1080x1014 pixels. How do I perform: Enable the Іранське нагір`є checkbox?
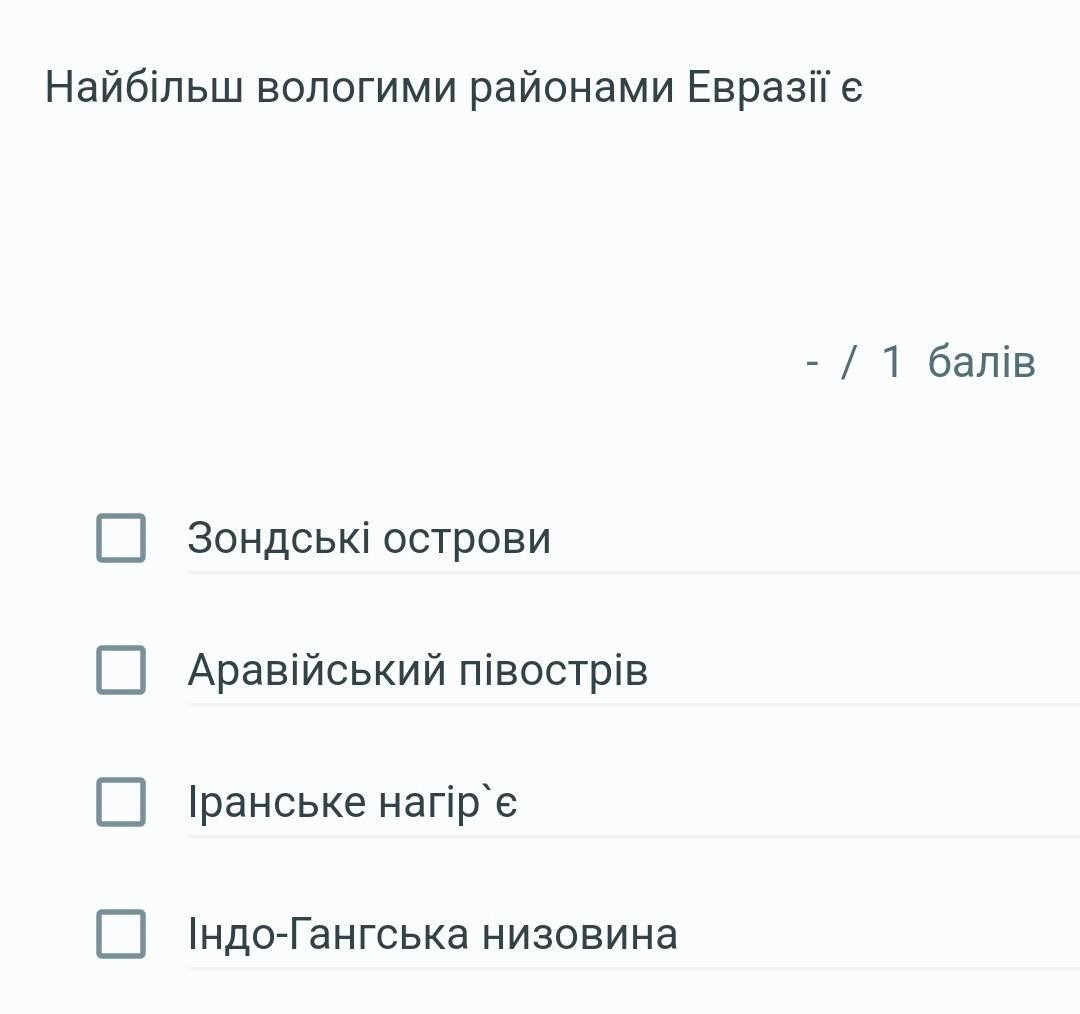(121, 802)
